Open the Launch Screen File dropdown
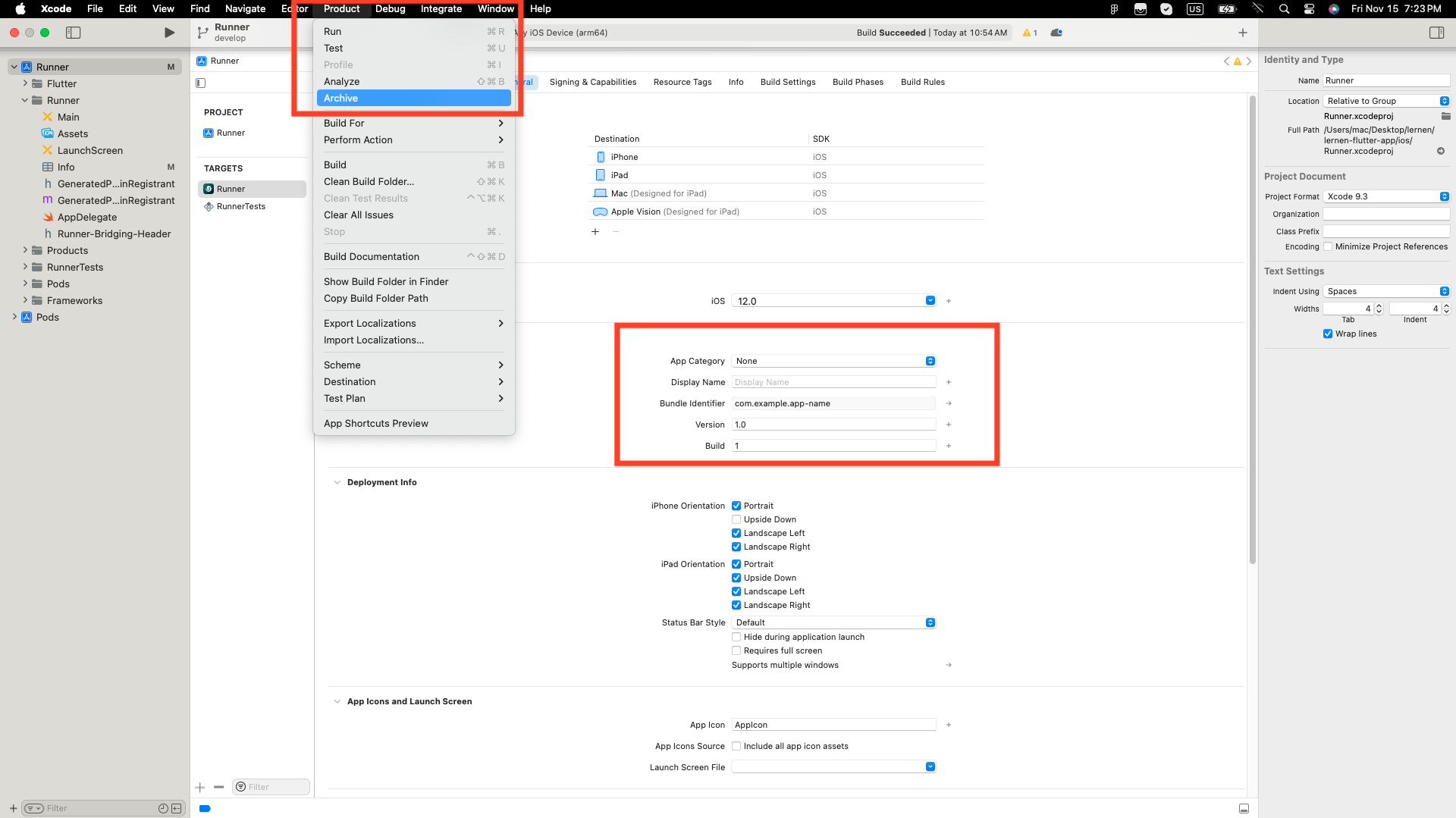 834,766
